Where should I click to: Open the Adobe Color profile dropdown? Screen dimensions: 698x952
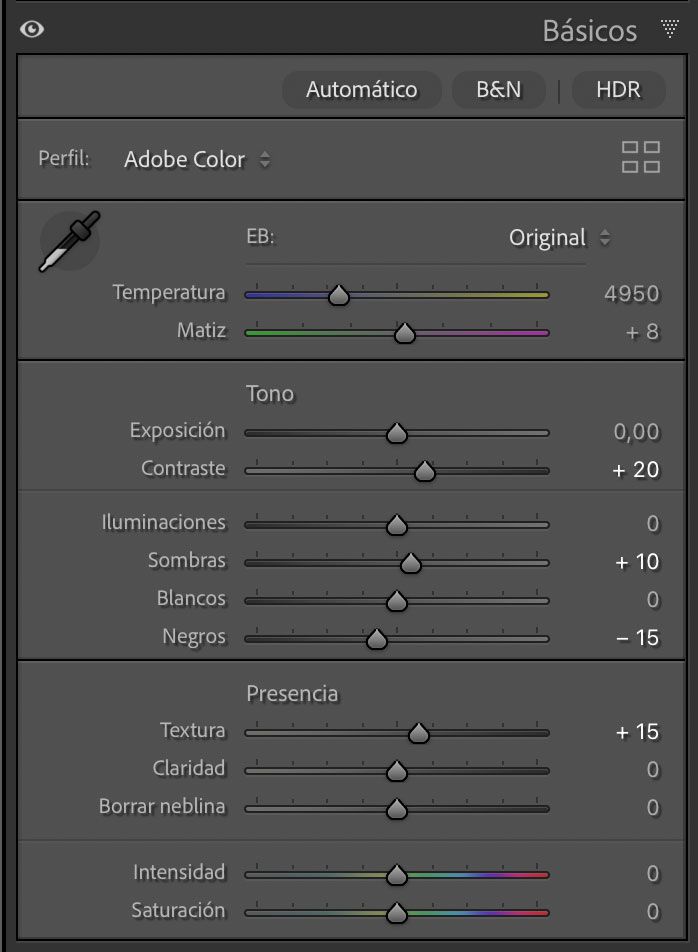coord(197,159)
